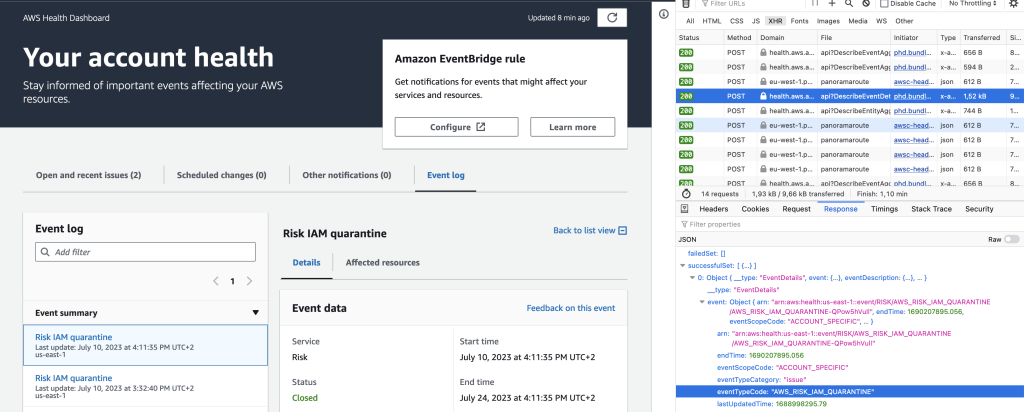This screenshot has height=412, width=1024.
Task: Switch to Scheduled changes tab
Action: click(x=221, y=175)
